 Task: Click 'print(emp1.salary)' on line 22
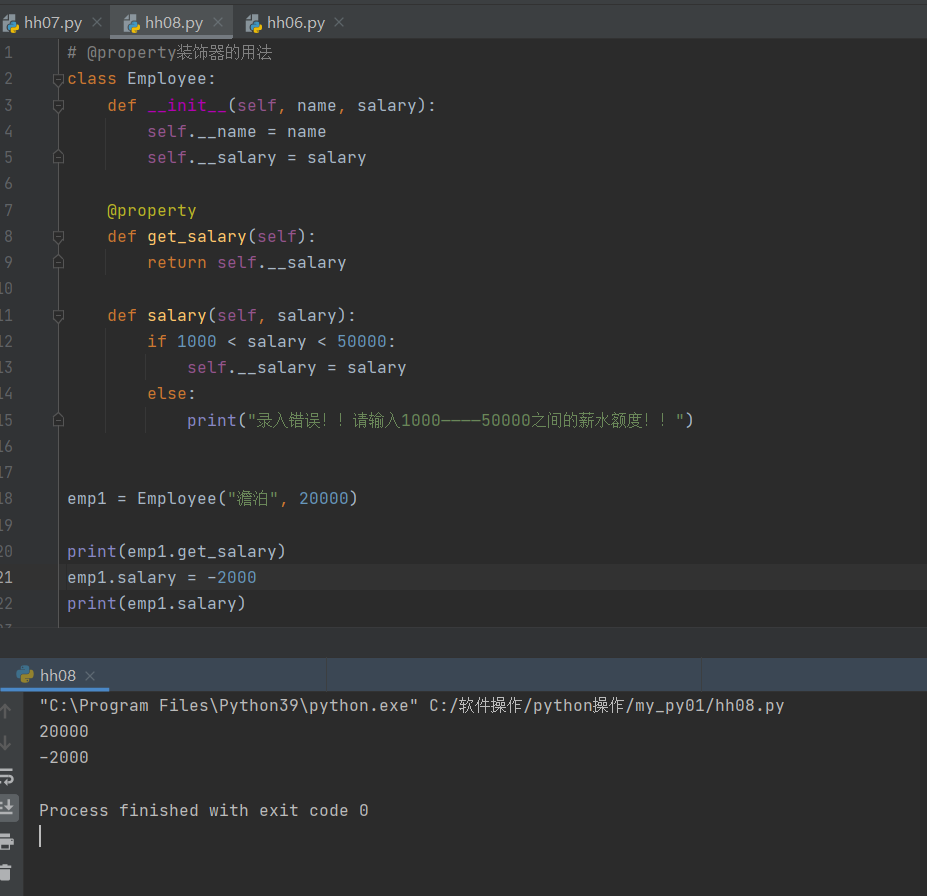click(x=156, y=603)
